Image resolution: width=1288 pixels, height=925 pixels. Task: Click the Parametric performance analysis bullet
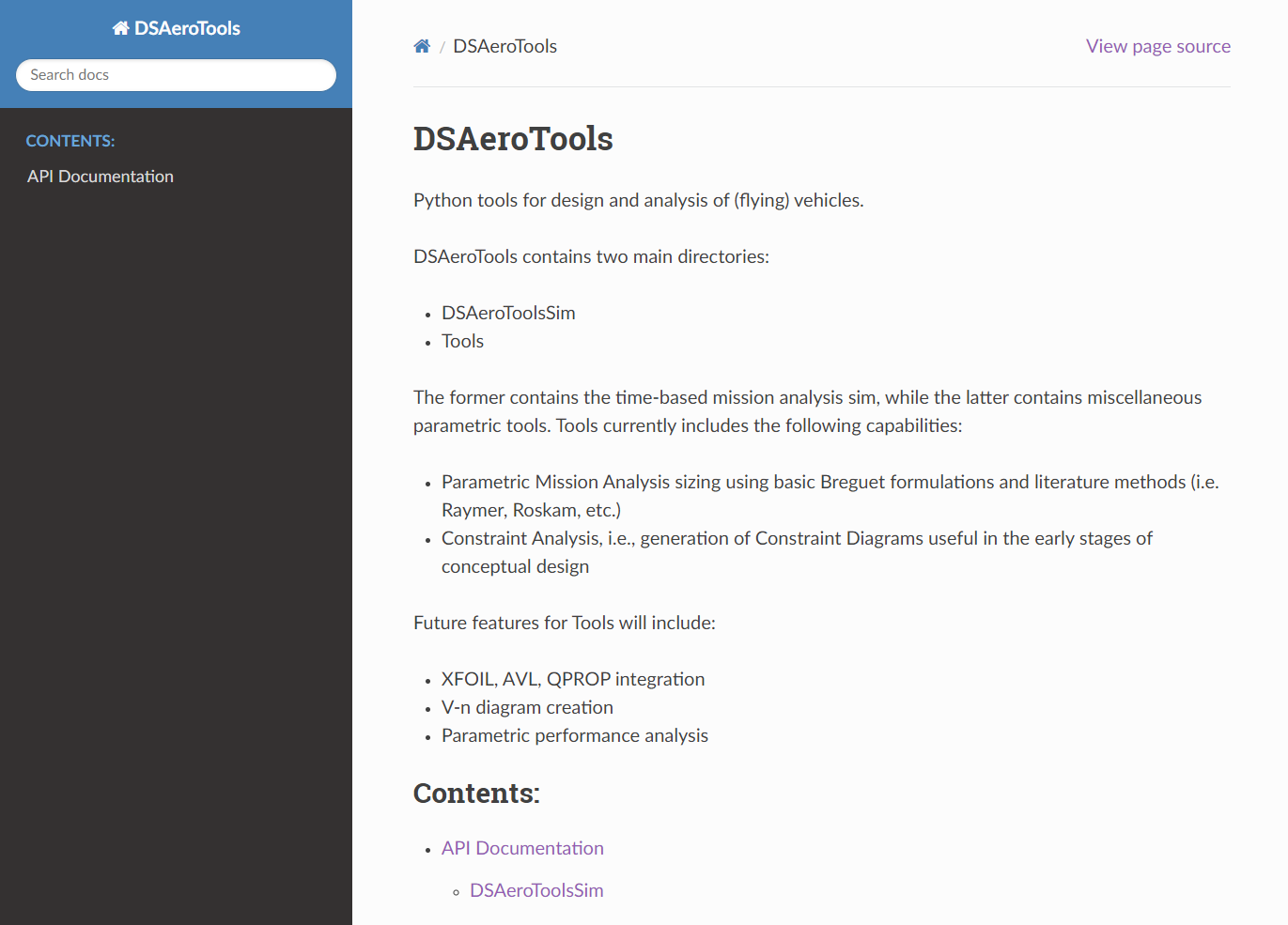[575, 735]
